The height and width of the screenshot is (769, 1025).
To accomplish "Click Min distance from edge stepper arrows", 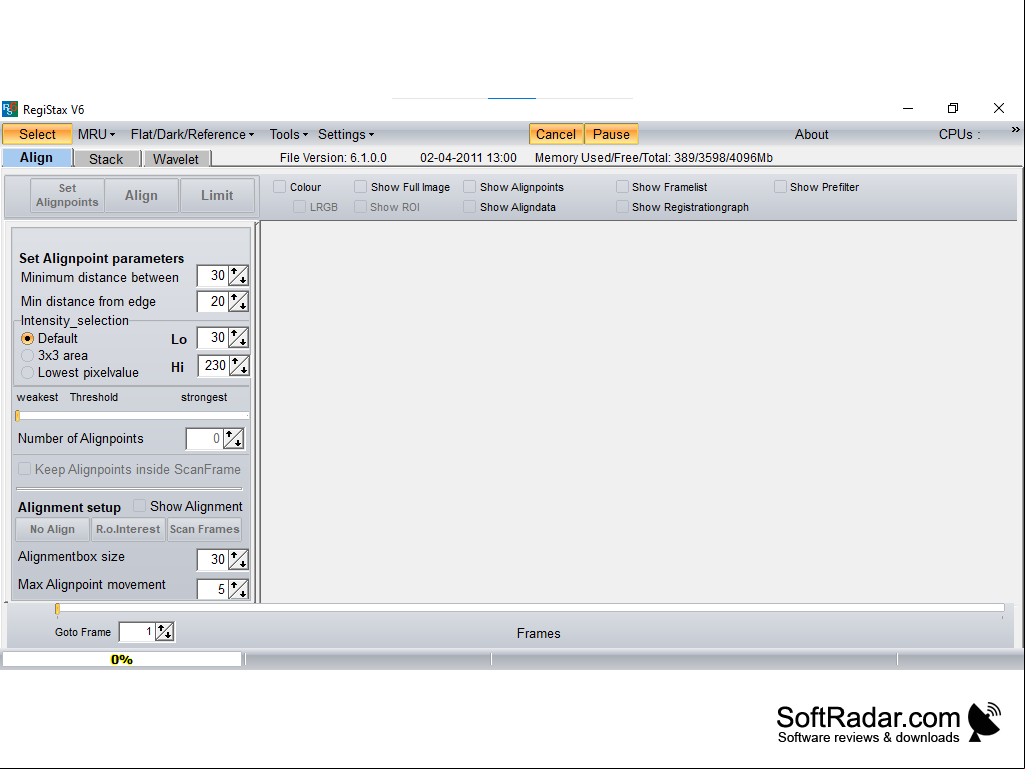I will tap(239, 301).
